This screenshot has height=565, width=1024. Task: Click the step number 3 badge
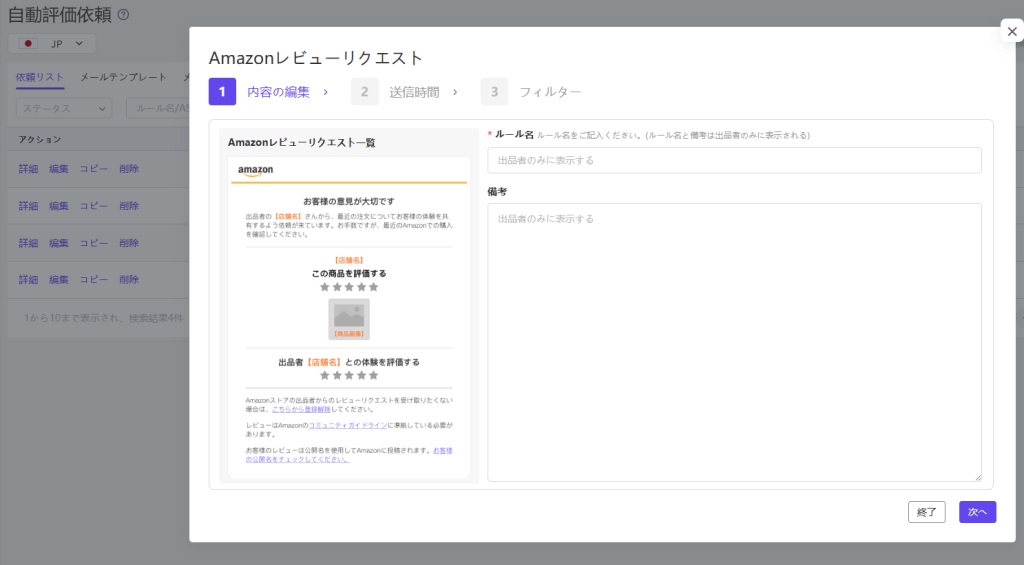[x=494, y=92]
